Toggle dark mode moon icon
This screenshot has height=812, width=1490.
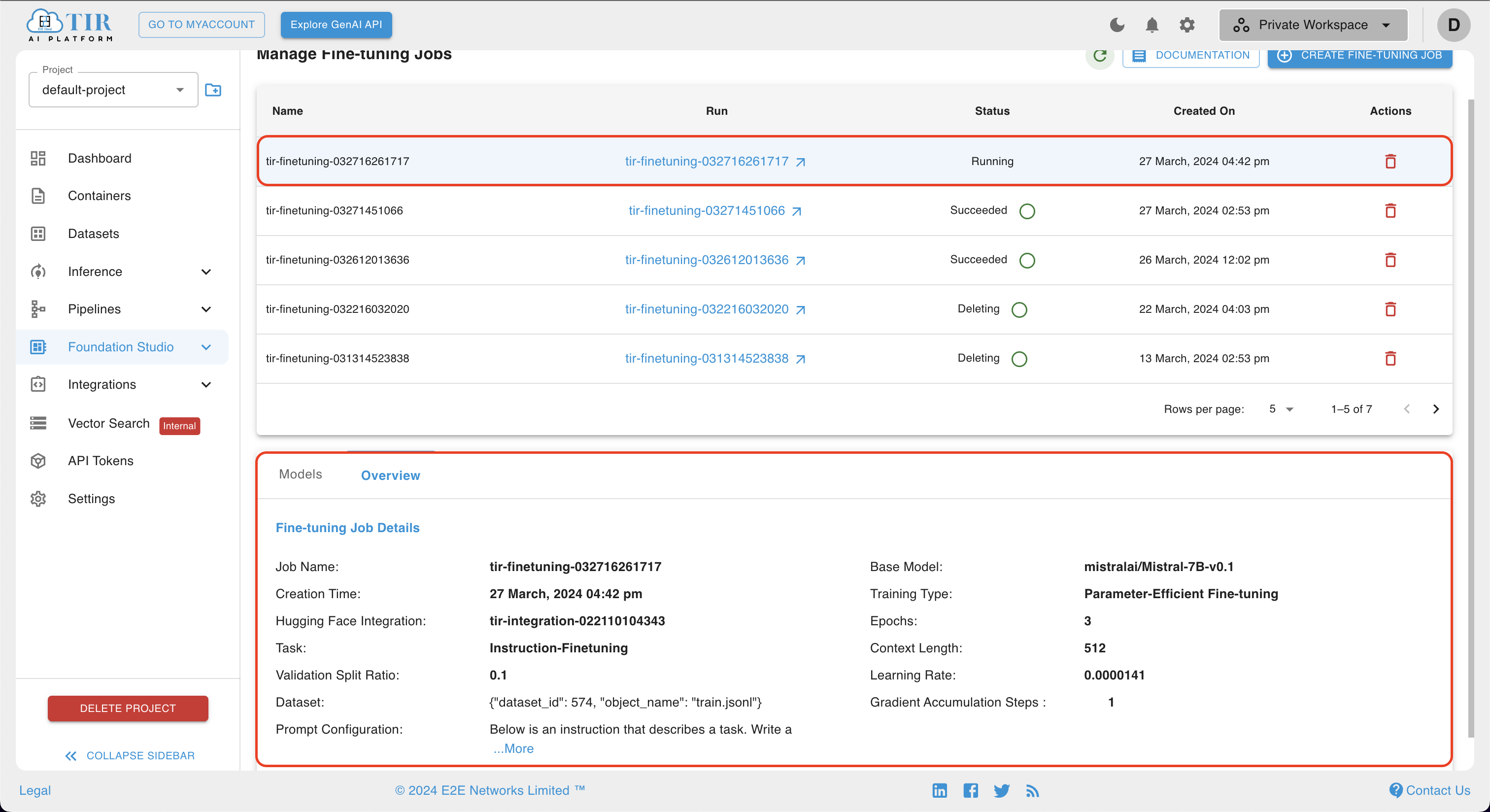pyautogui.click(x=1117, y=25)
